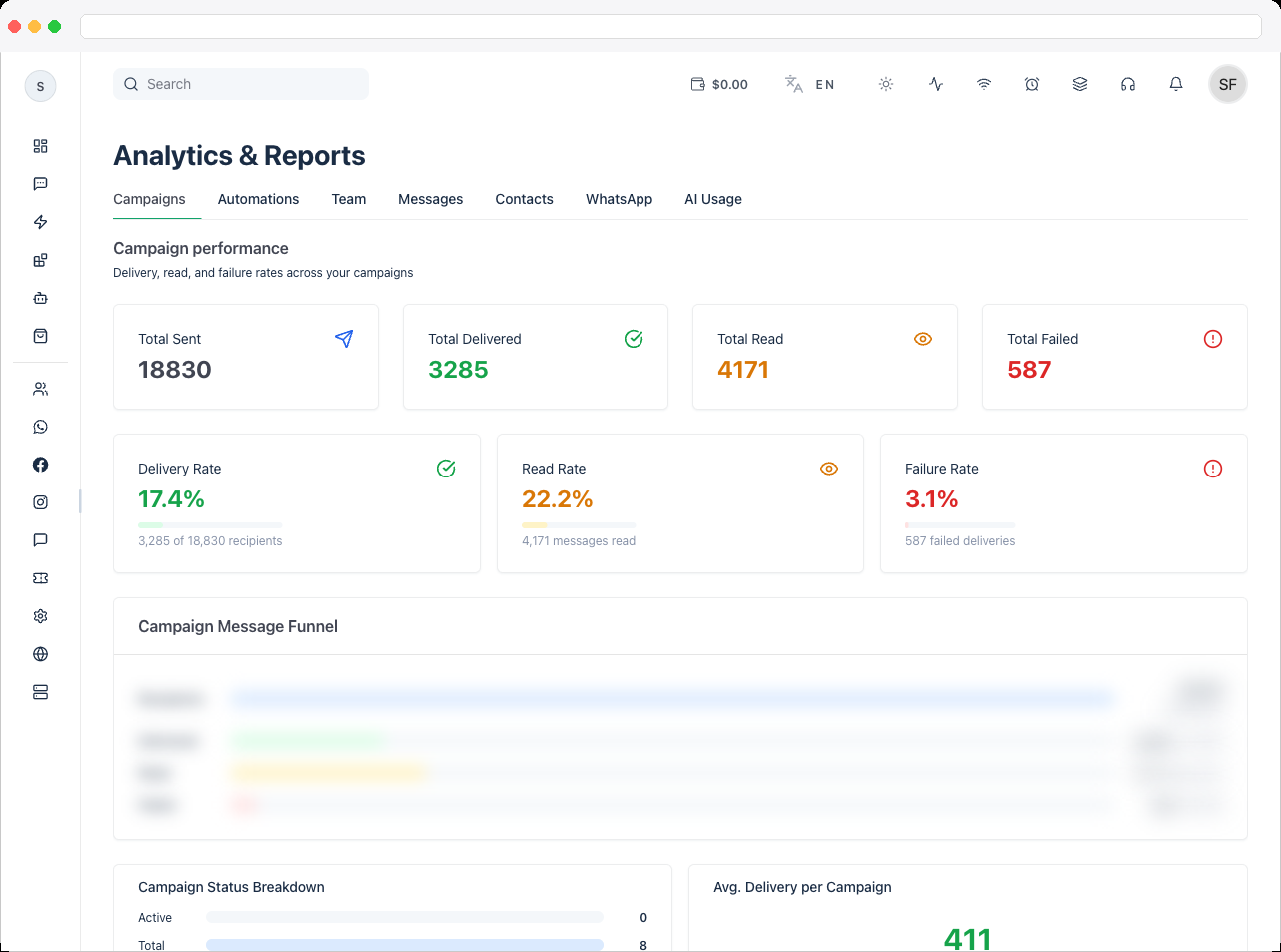
Task: Click the 3.1% failure rate value
Action: pos(932,499)
